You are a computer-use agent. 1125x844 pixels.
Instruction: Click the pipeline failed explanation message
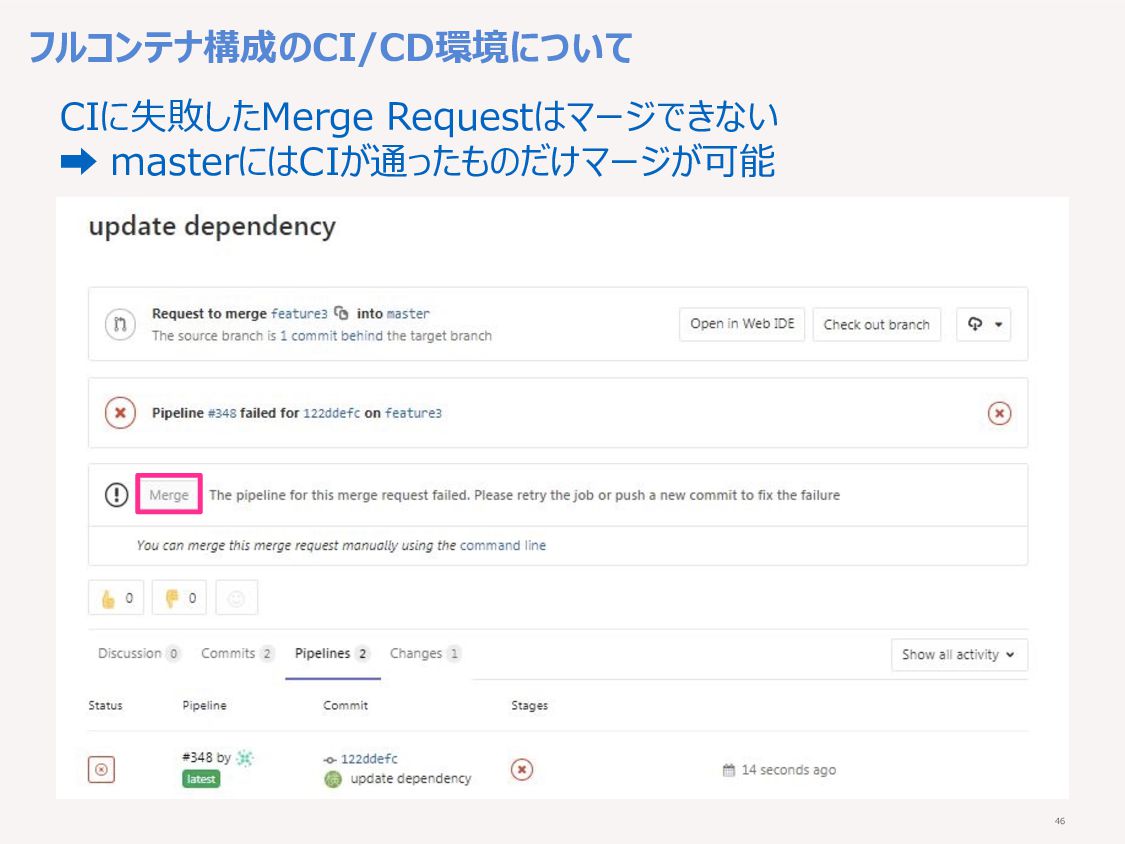click(524, 495)
